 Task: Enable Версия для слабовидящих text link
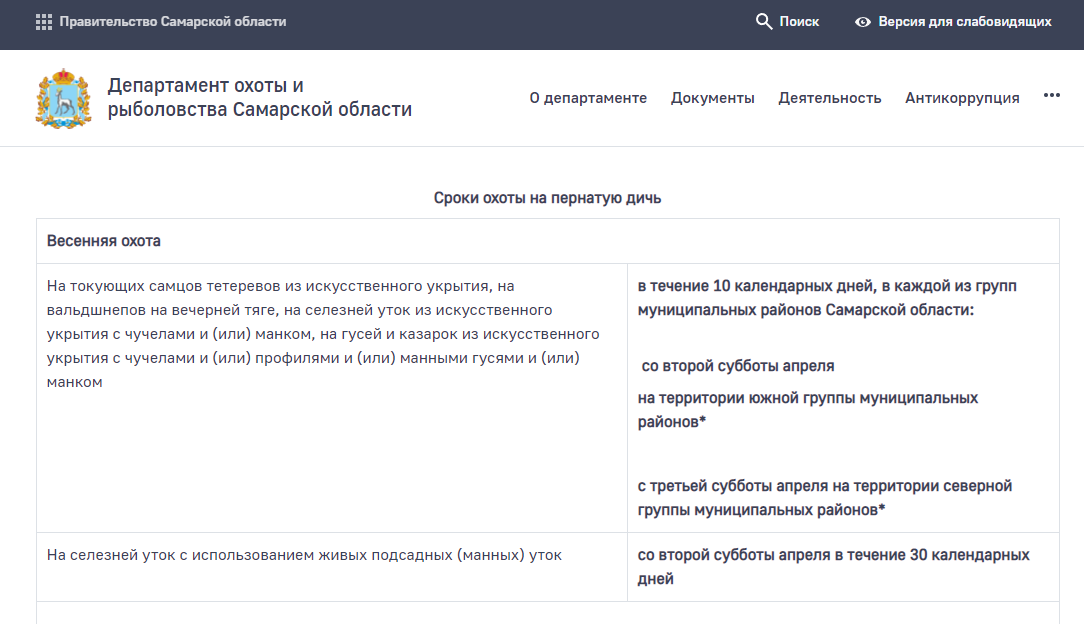point(964,21)
